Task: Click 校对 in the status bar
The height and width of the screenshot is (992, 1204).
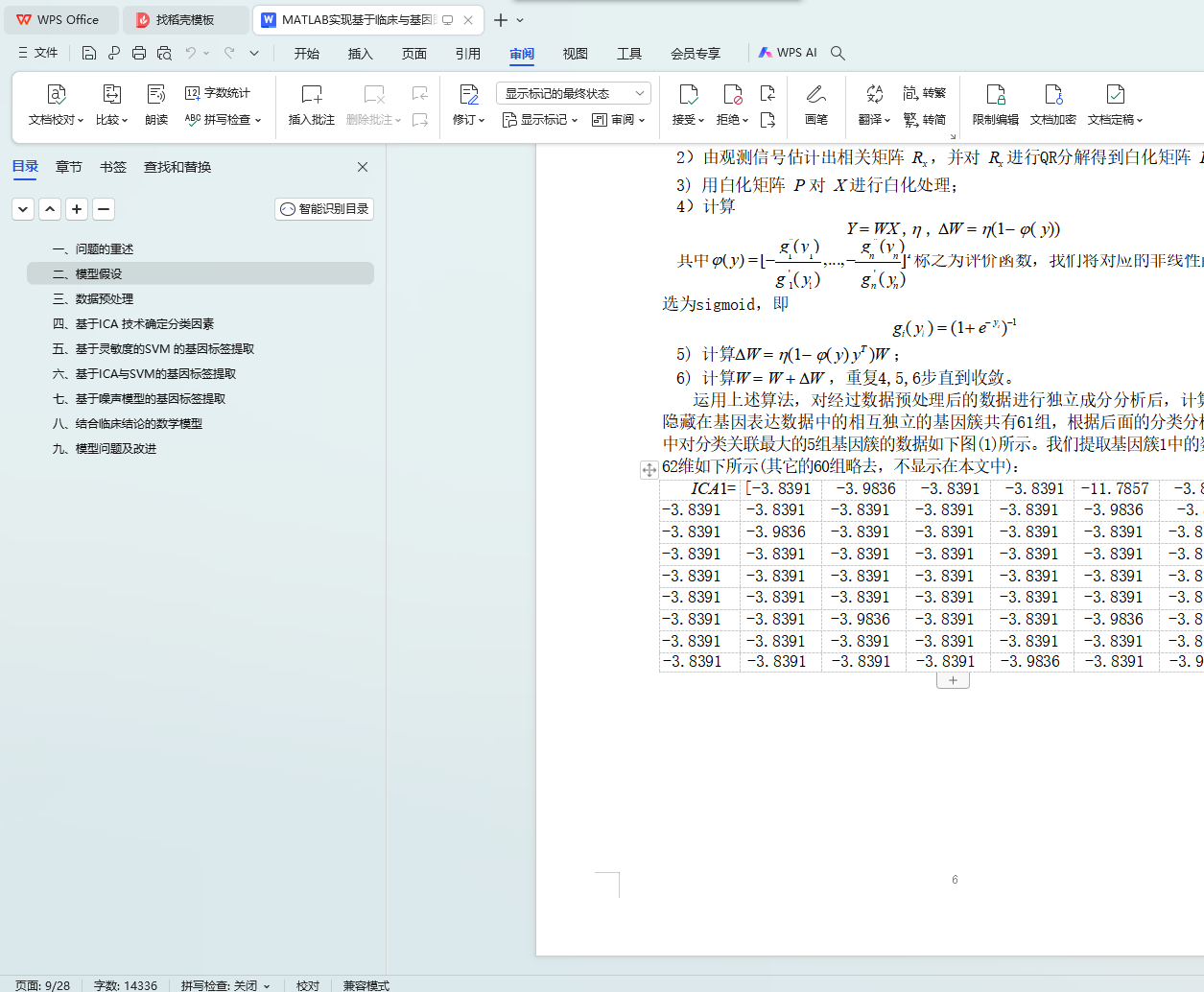Action: [308, 985]
